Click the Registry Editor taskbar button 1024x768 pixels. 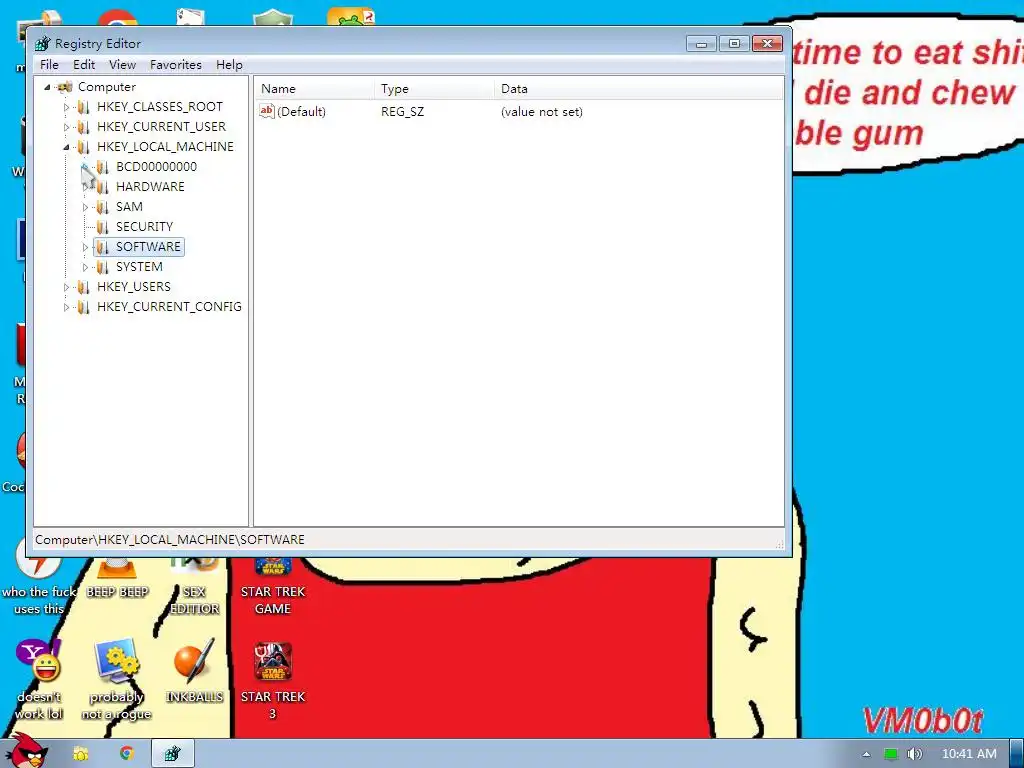coord(173,754)
